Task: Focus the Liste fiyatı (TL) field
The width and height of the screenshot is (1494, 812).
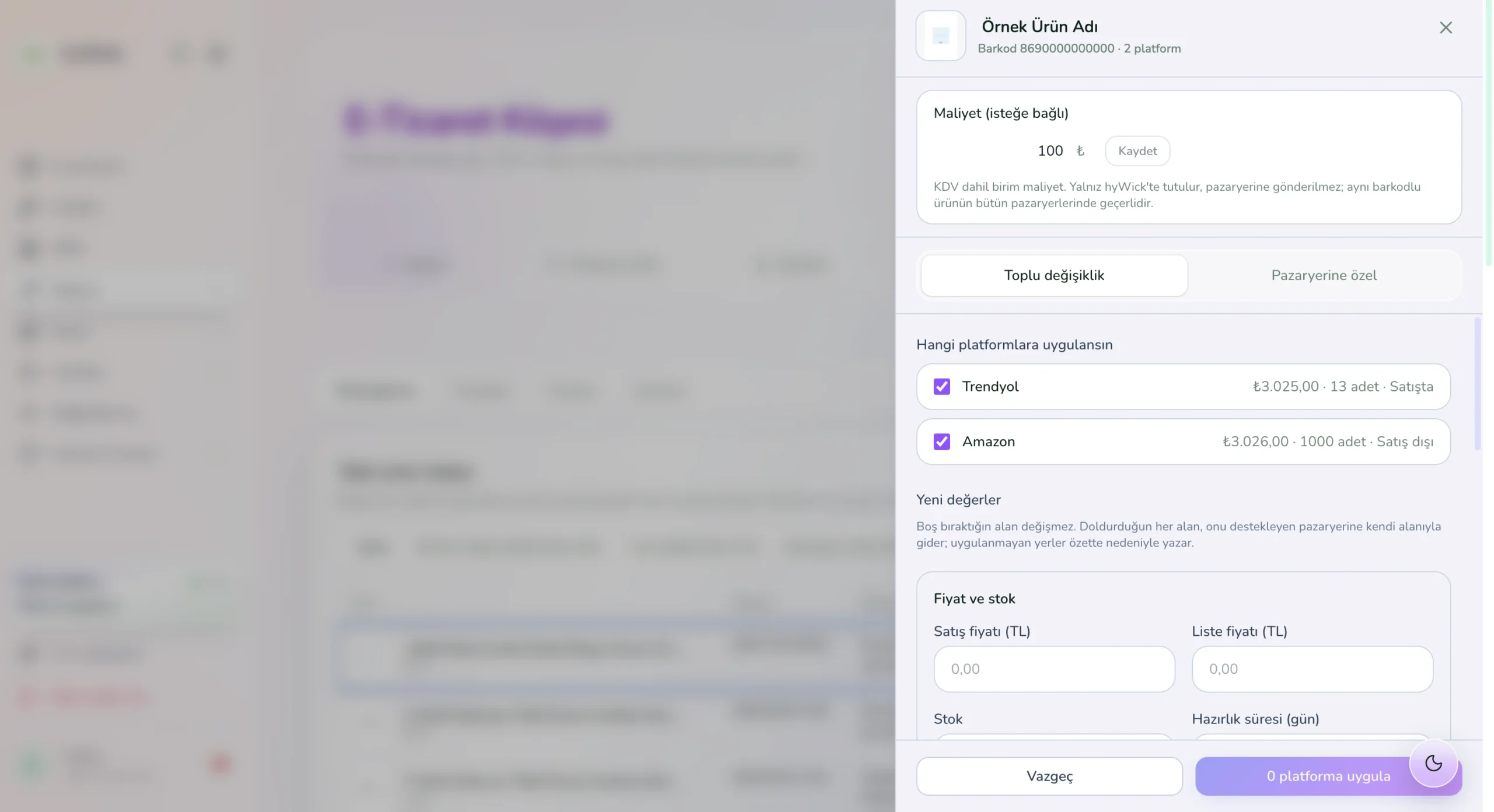Action: coord(1312,669)
